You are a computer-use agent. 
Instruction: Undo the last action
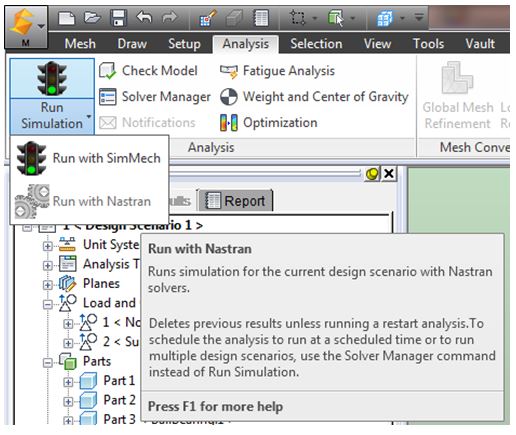(x=144, y=17)
